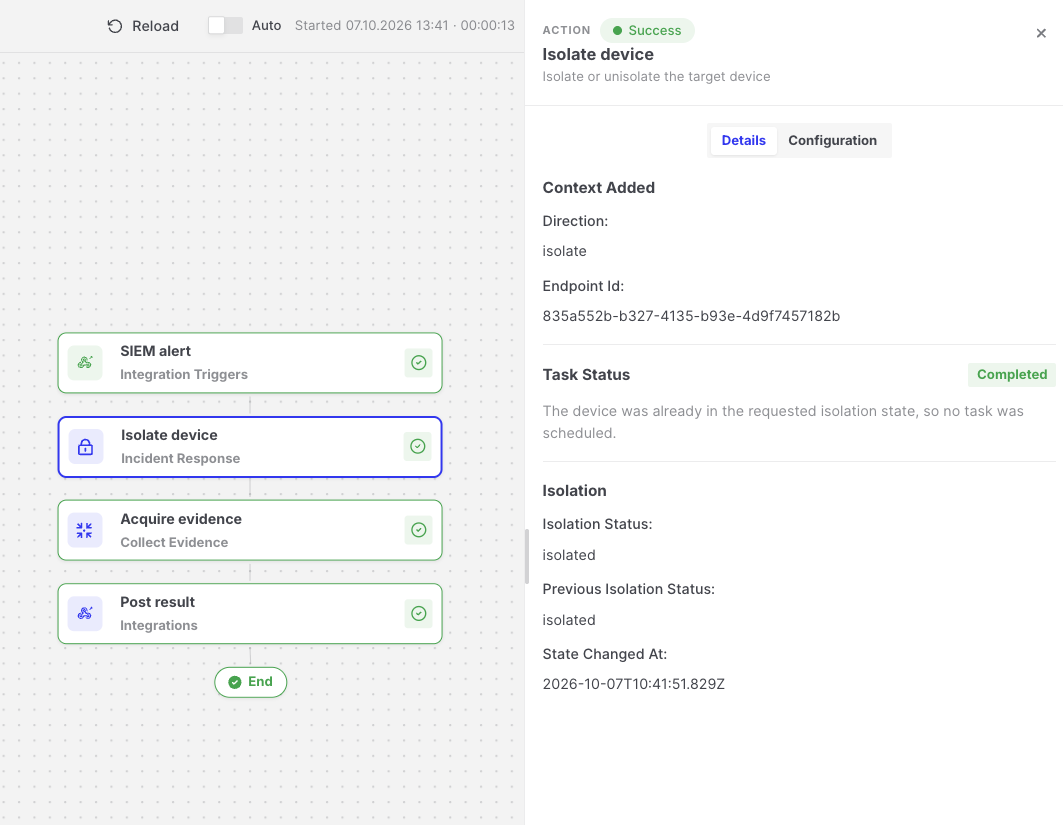Click 'Isolate or unisolate the target device'
Screen dimensions: 1063x825
pos(656,77)
